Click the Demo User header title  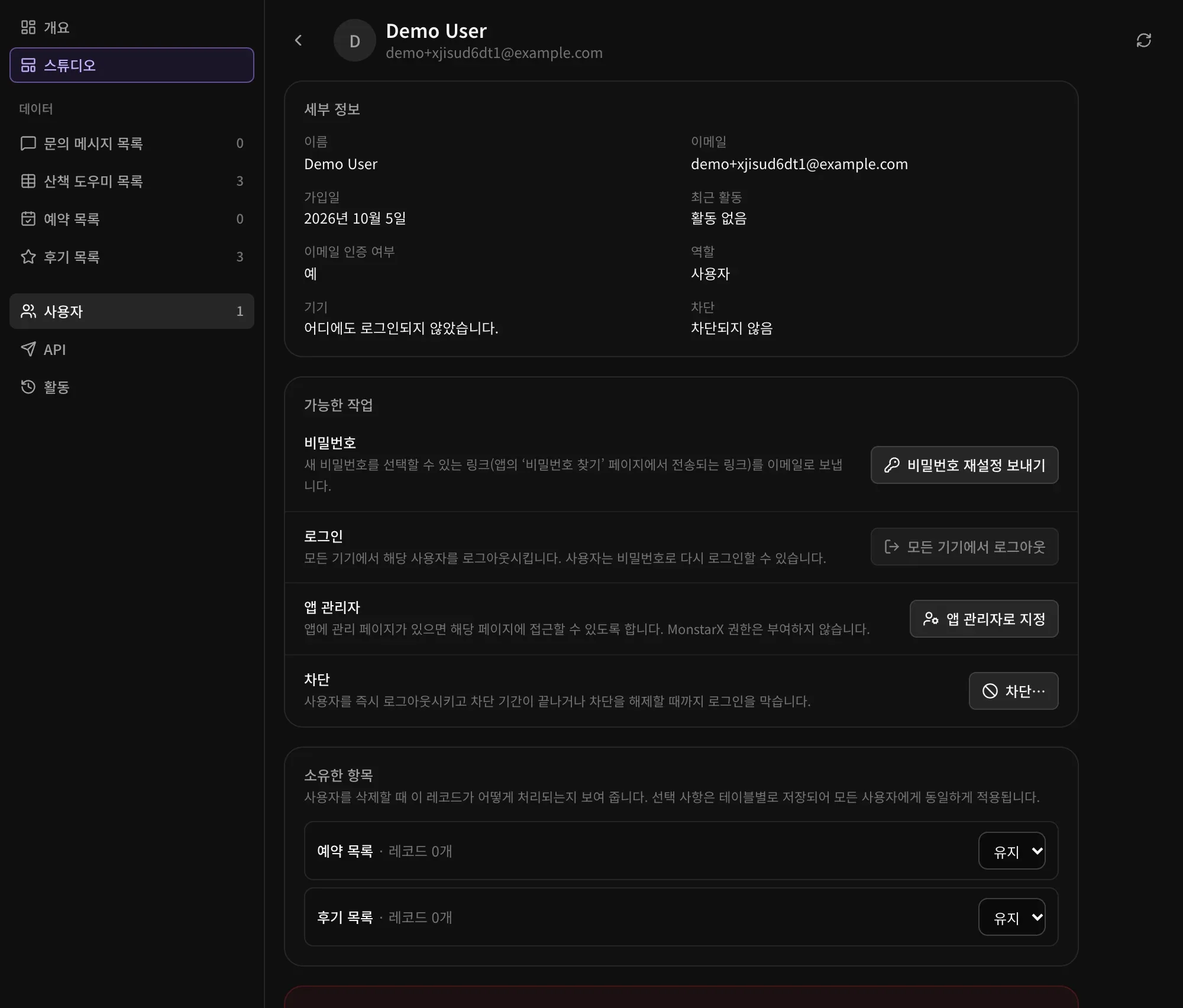[x=436, y=31]
